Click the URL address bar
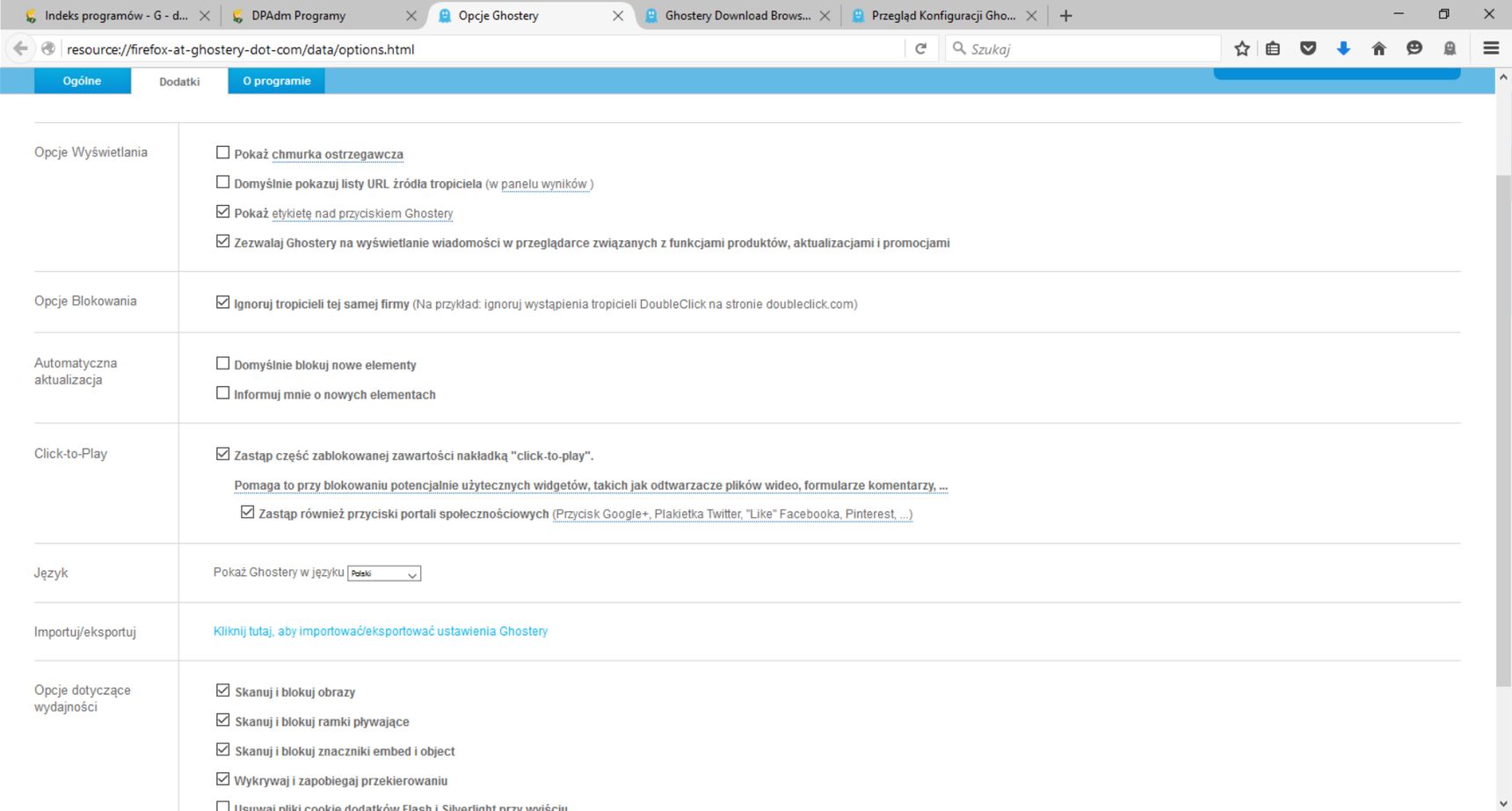Image resolution: width=1512 pixels, height=811 pixels. pos(482,49)
